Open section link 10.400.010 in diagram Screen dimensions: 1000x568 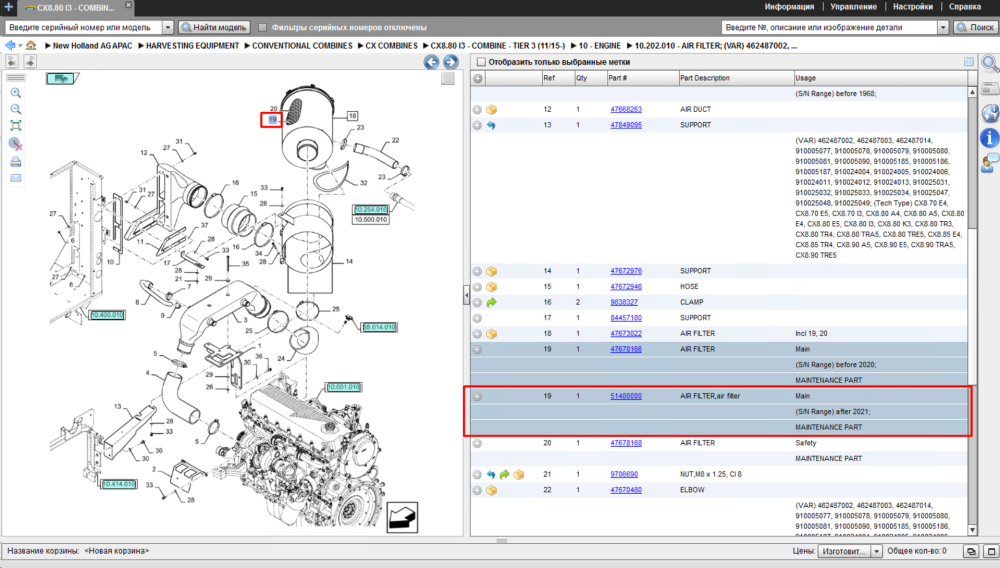(107, 315)
